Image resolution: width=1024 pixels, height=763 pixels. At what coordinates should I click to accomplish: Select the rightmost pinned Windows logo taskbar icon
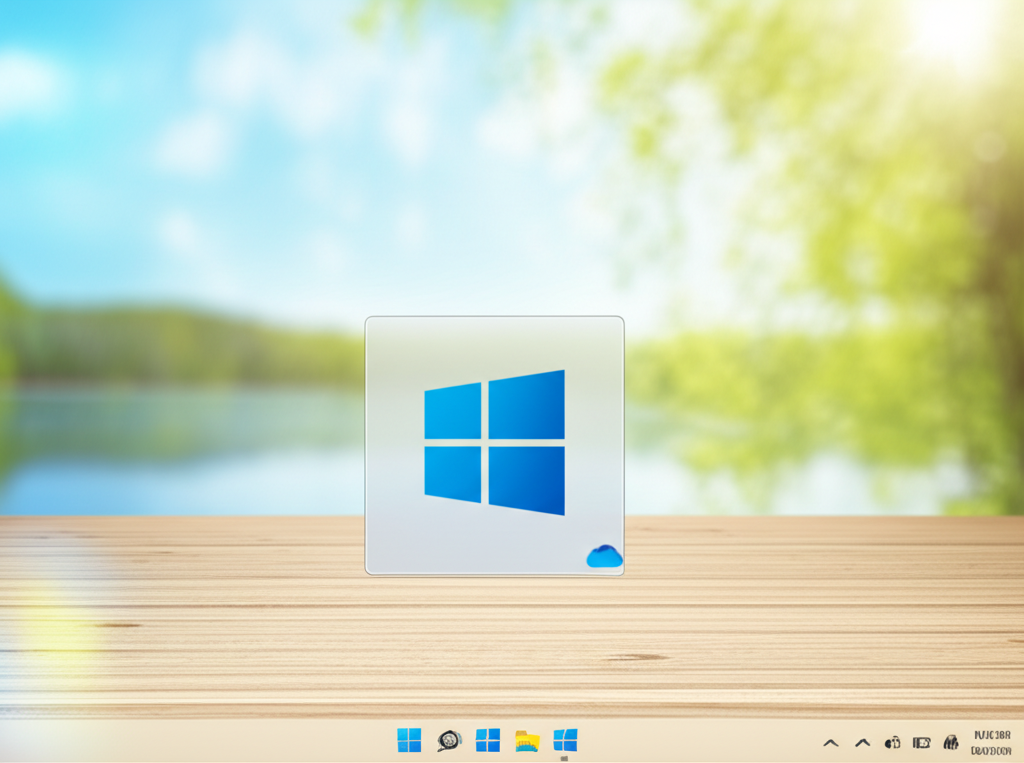tap(565, 740)
